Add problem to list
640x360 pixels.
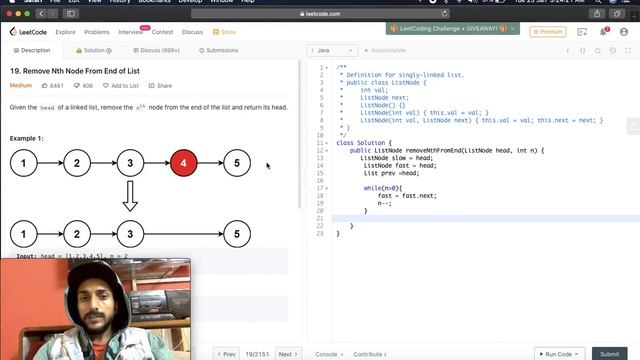[121, 86]
